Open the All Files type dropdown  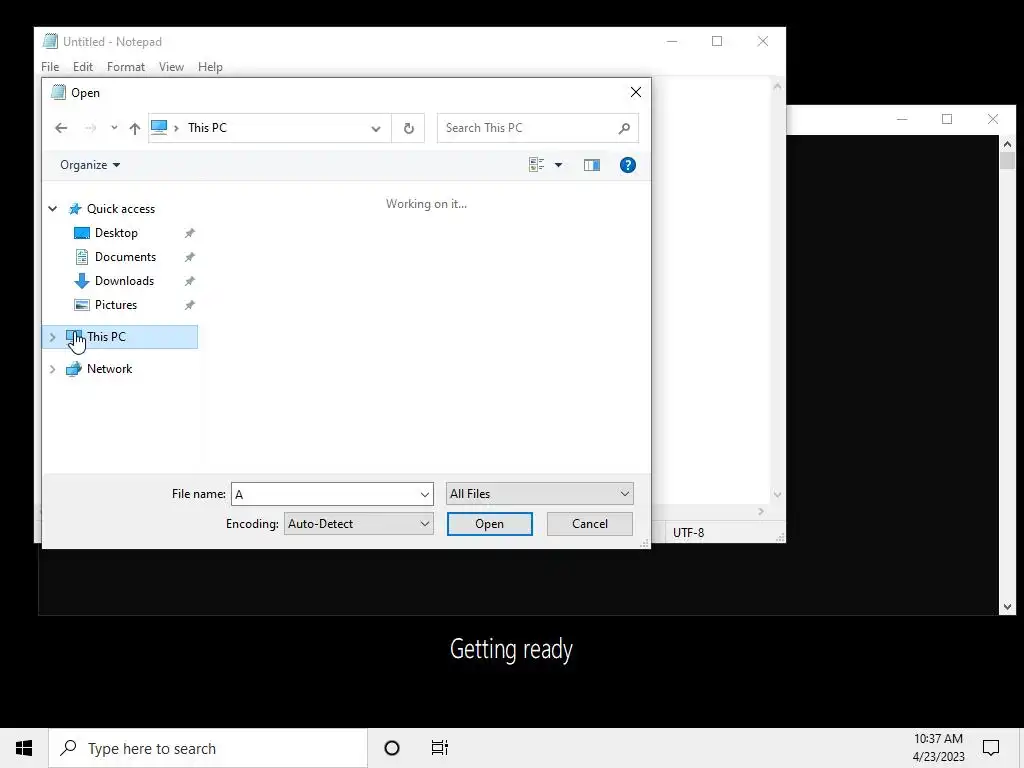tap(539, 494)
